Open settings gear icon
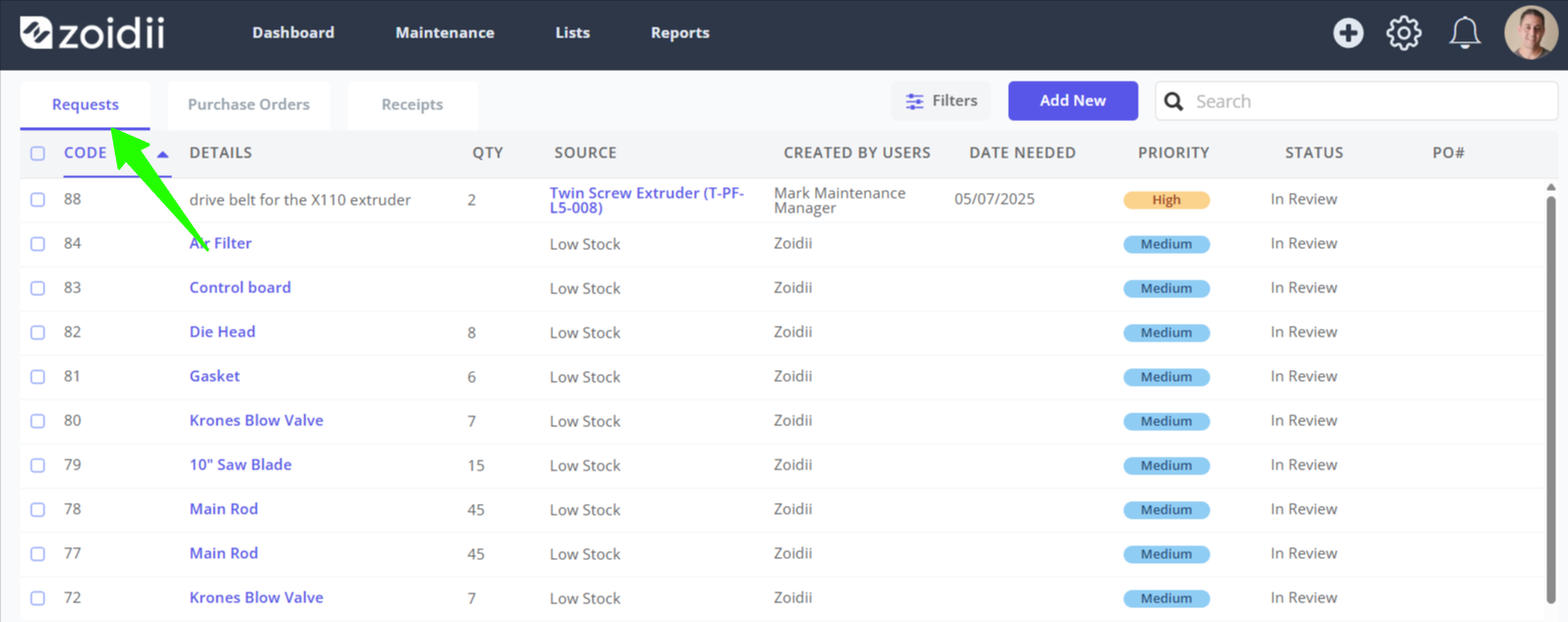 (1404, 32)
